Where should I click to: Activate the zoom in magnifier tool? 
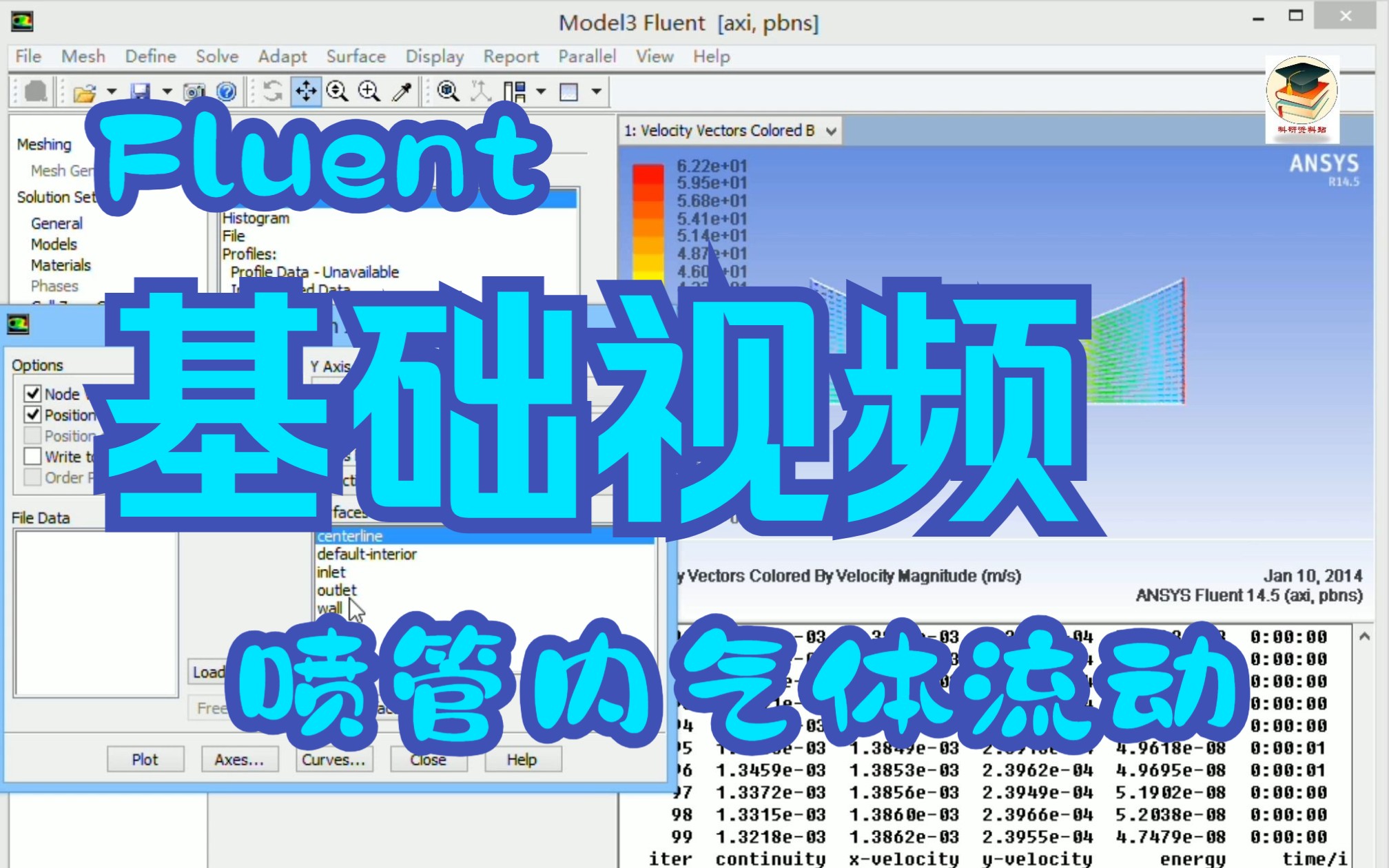(370, 90)
